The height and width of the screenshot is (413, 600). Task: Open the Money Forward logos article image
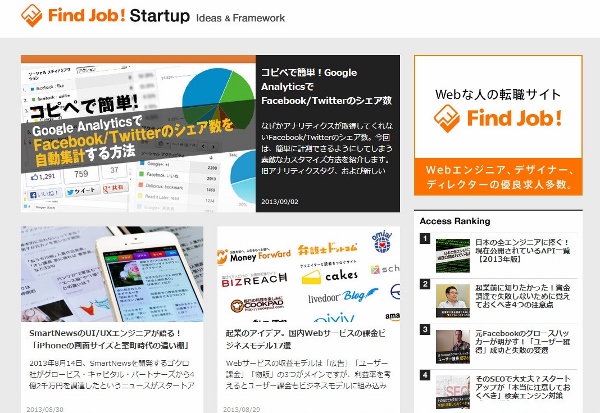[x=308, y=274]
